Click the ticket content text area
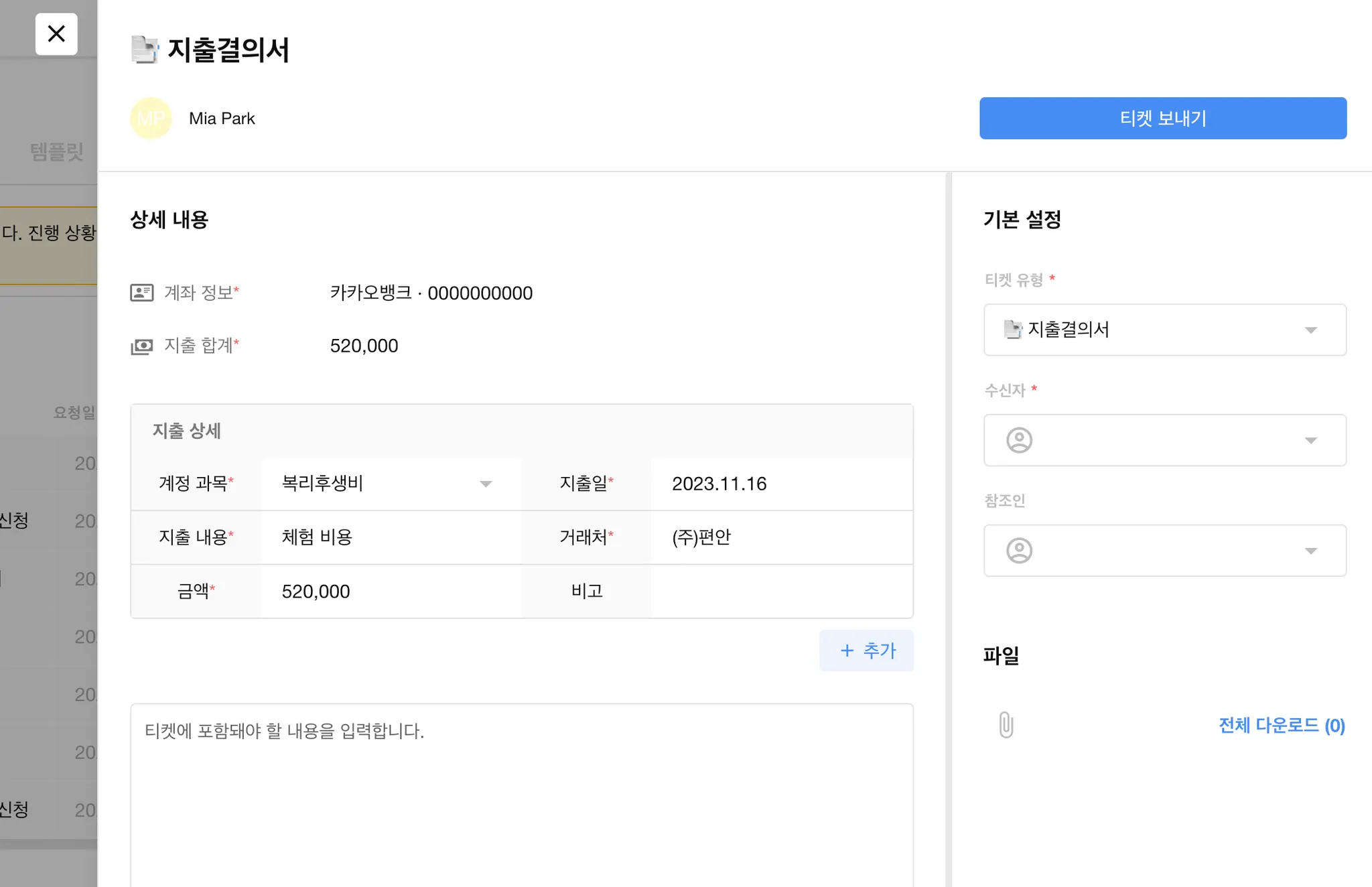Image resolution: width=1372 pixels, height=887 pixels. pyautogui.click(x=521, y=794)
